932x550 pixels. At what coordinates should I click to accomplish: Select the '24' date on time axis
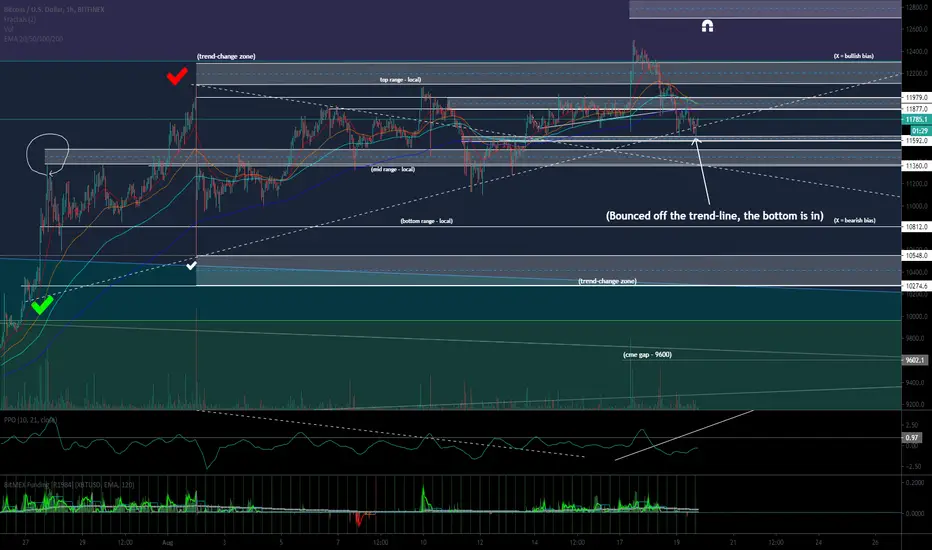pyautogui.click(x=818, y=542)
